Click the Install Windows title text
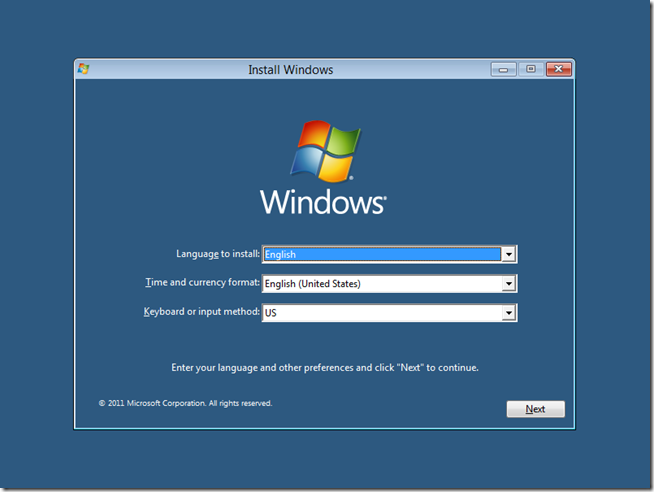Image resolution: width=654 pixels, height=492 pixels. point(291,70)
